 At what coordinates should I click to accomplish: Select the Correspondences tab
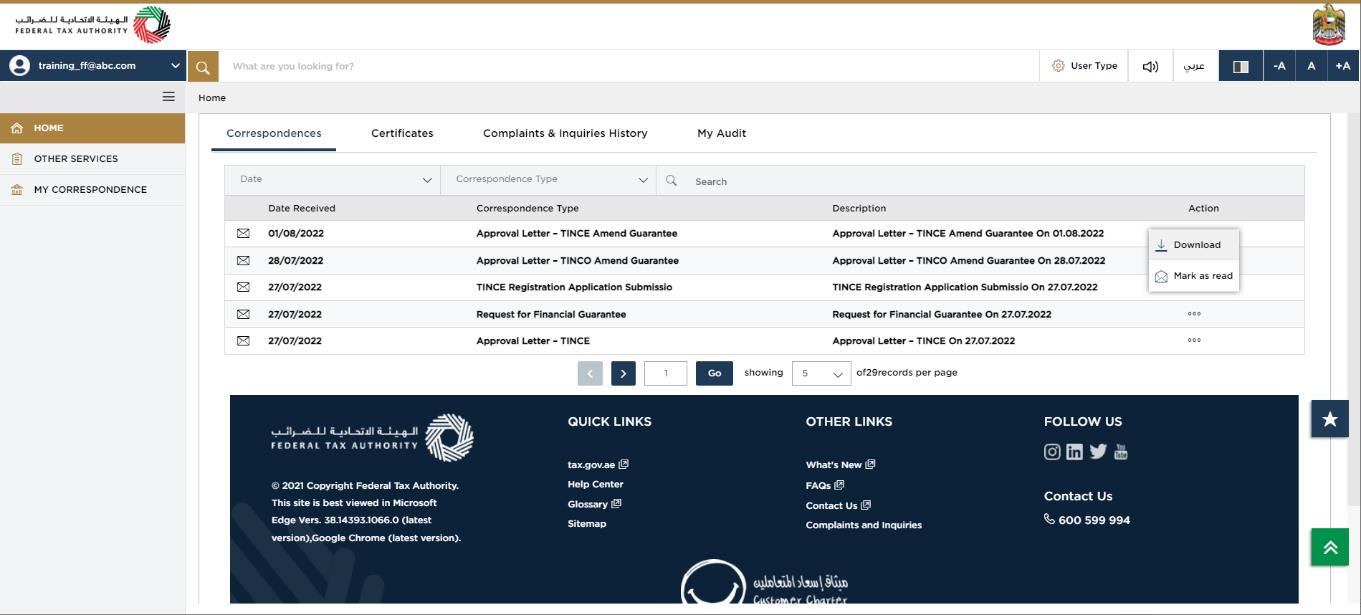(274, 133)
